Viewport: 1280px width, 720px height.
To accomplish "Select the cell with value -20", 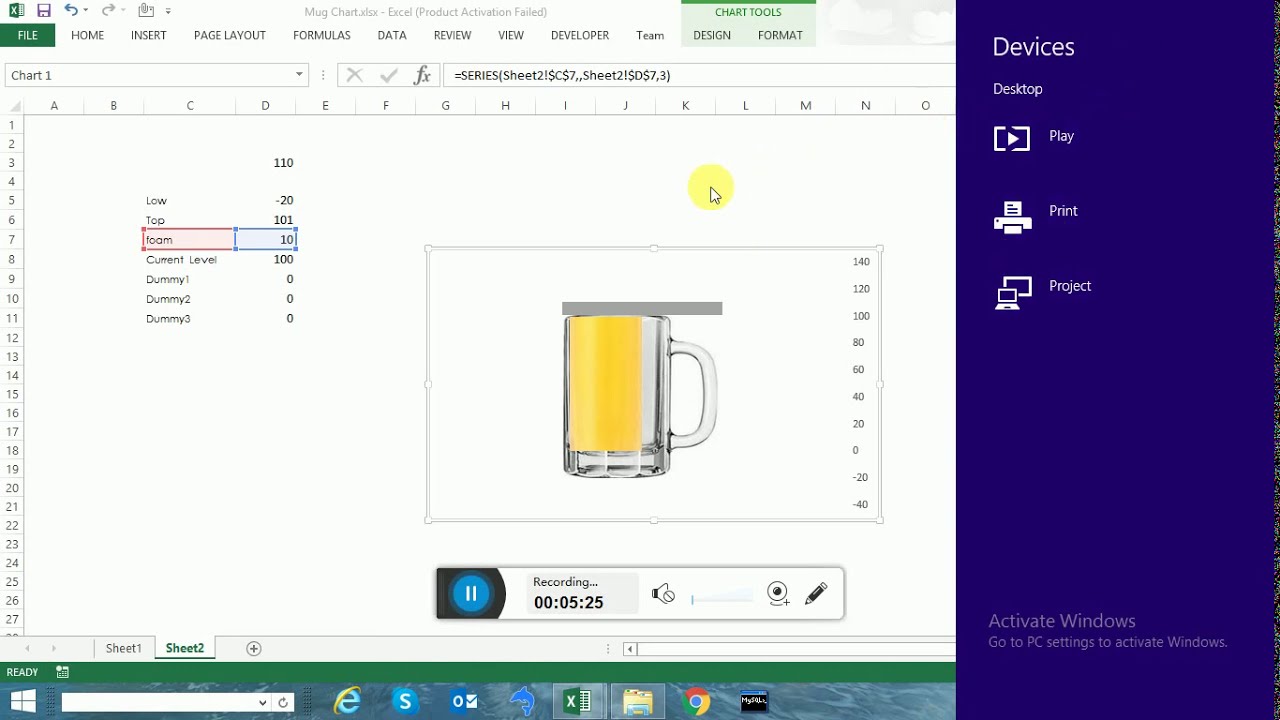I will [265, 200].
